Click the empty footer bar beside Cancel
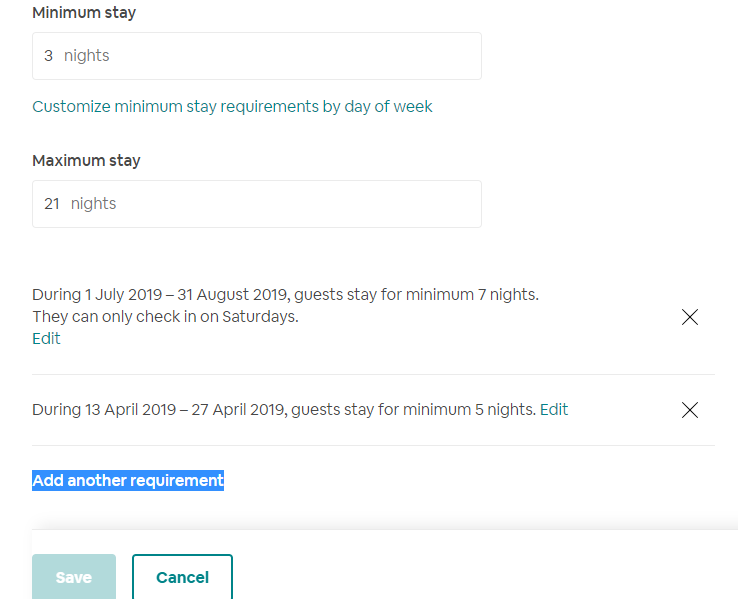This screenshot has height=599, width=738. pos(480,572)
